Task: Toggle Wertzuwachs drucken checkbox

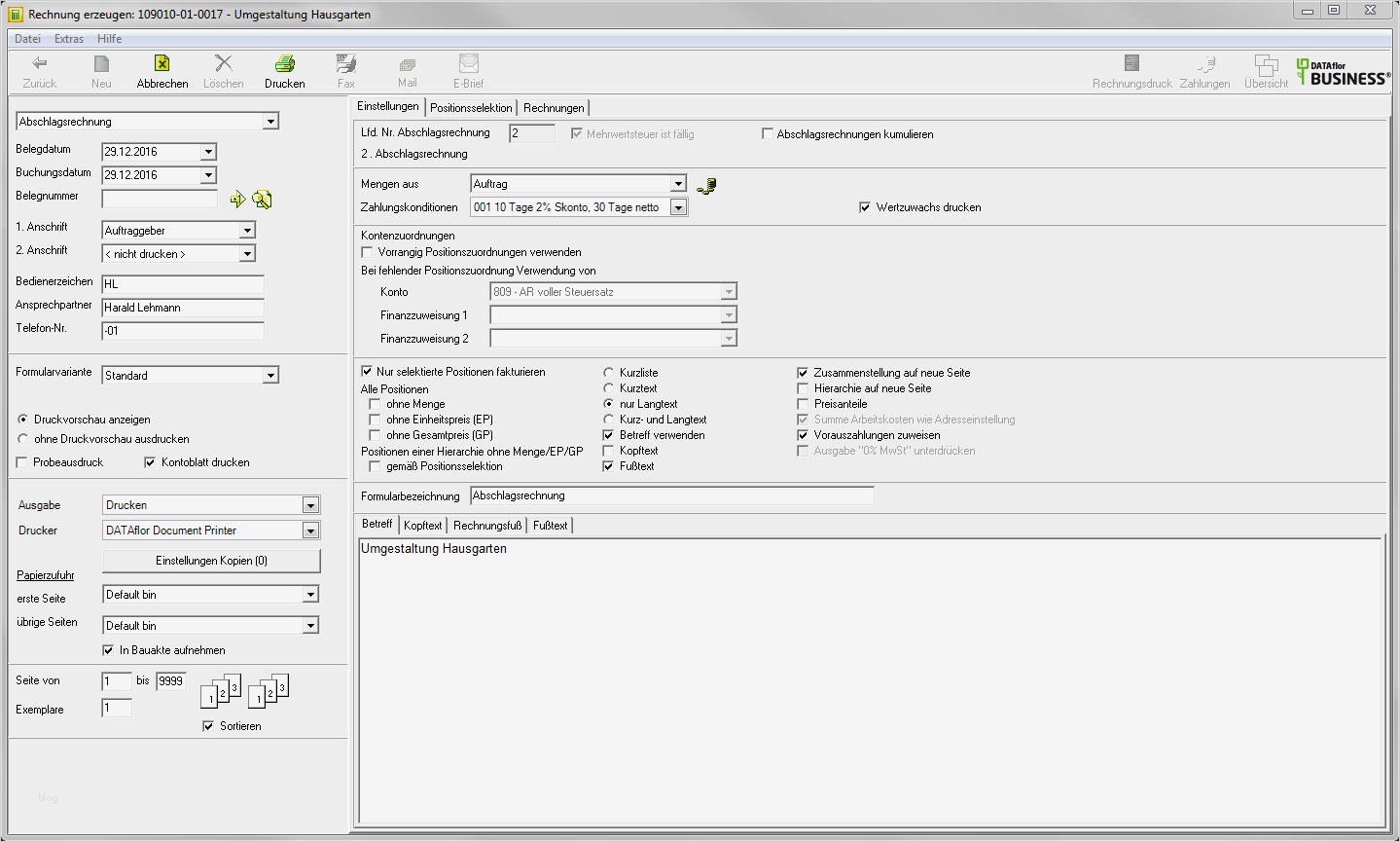Action: click(865, 207)
